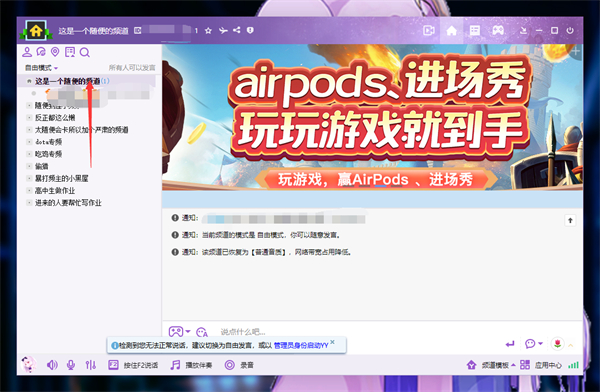Switch to the home tab icon
Image resolution: width=600 pixels, height=392 pixels.
[x=452, y=30]
